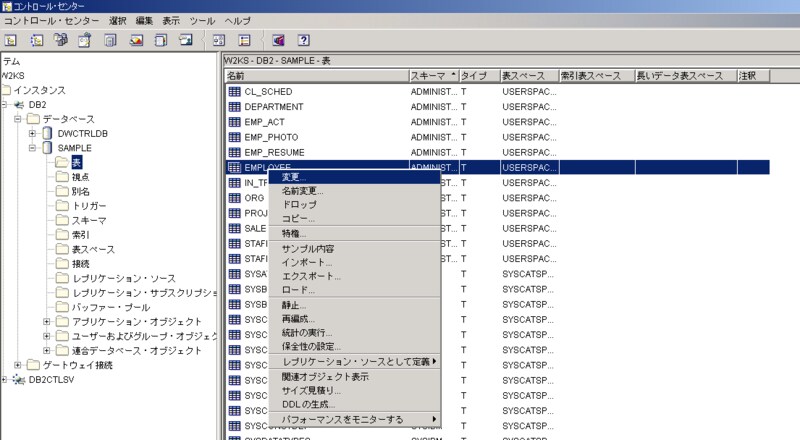Open the Alert Center toolbar icon
This screenshot has width=800, height=440.
(x=111, y=40)
